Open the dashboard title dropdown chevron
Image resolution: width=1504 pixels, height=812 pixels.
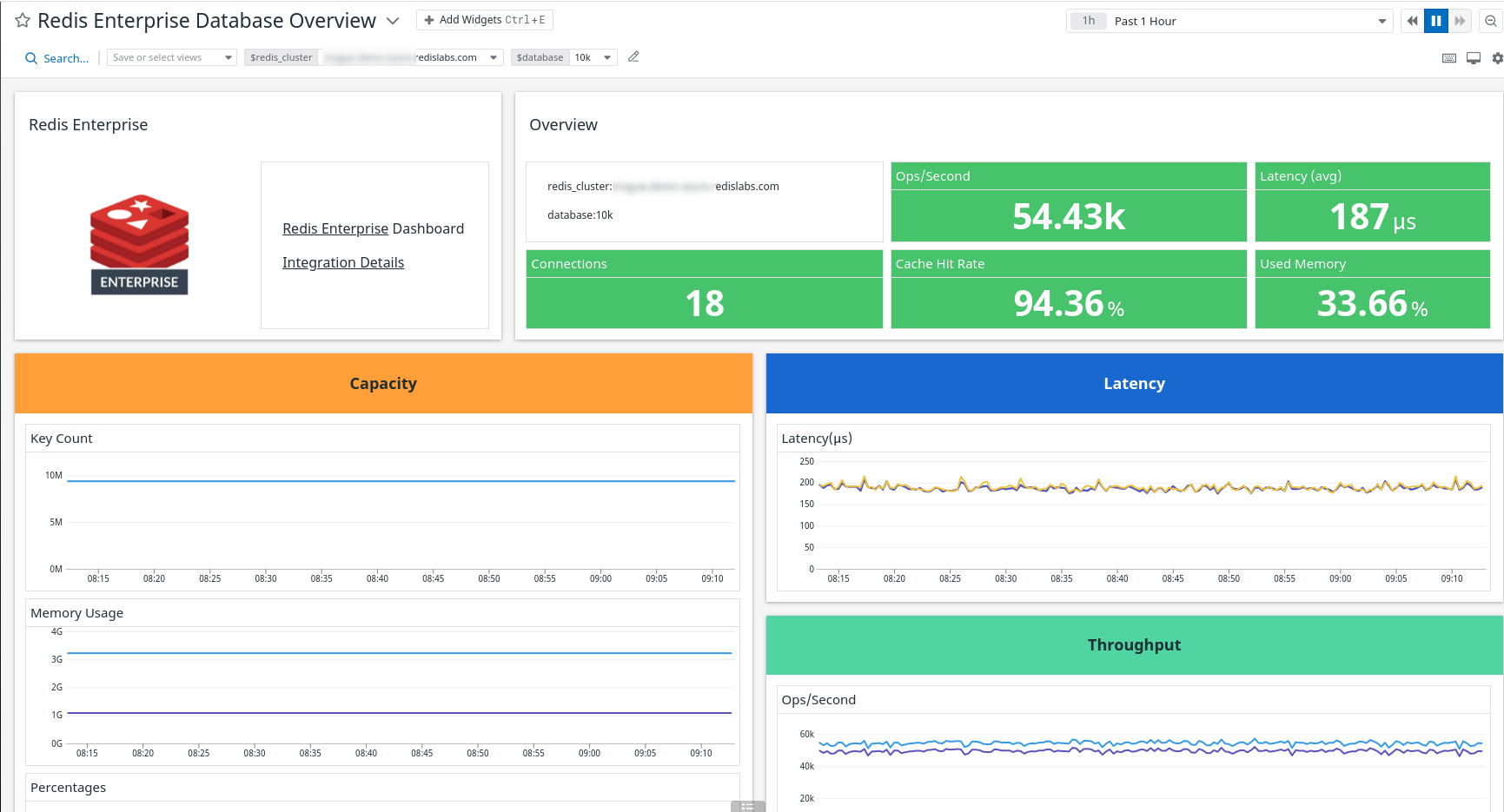(x=393, y=21)
